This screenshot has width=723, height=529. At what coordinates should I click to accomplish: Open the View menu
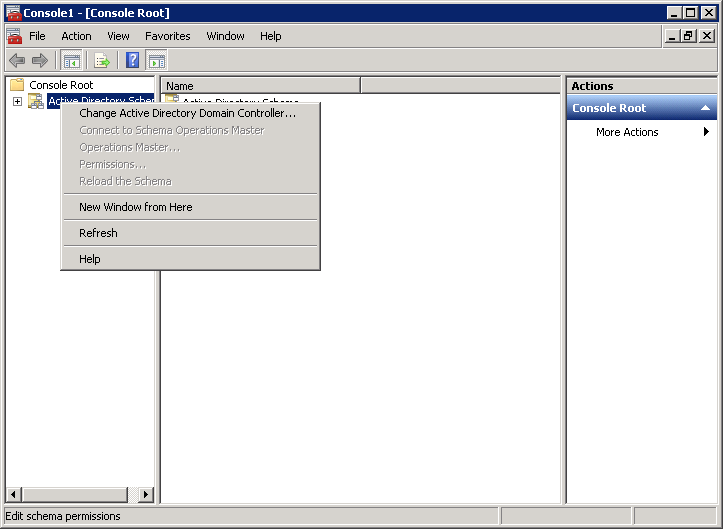click(118, 36)
